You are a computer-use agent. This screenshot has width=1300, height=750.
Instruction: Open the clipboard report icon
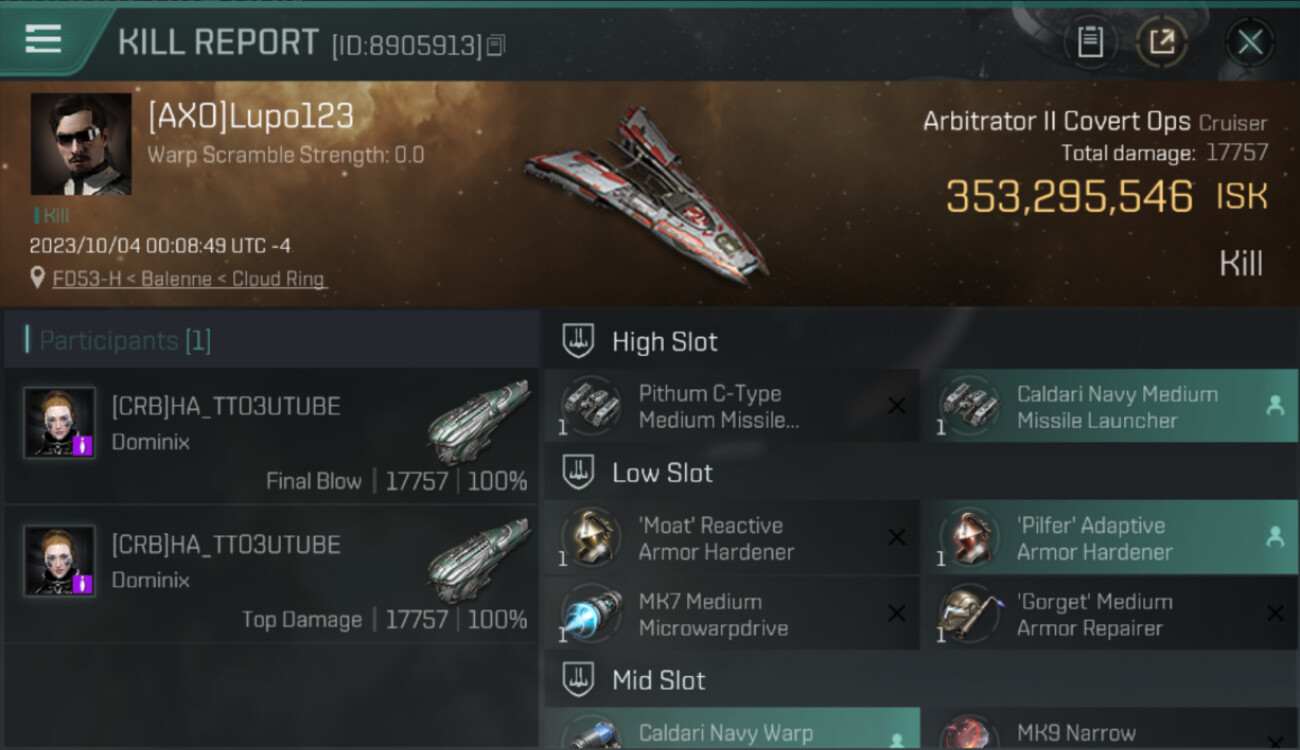1090,42
